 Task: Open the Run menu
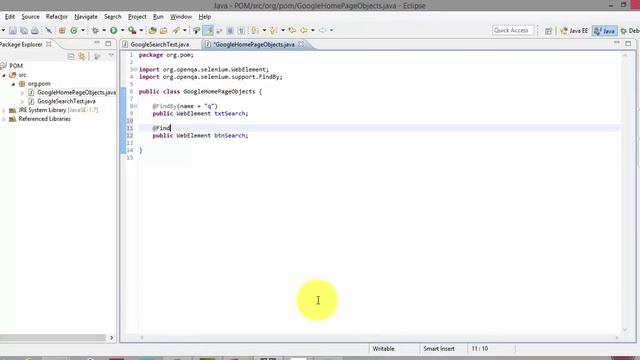pos(158,17)
